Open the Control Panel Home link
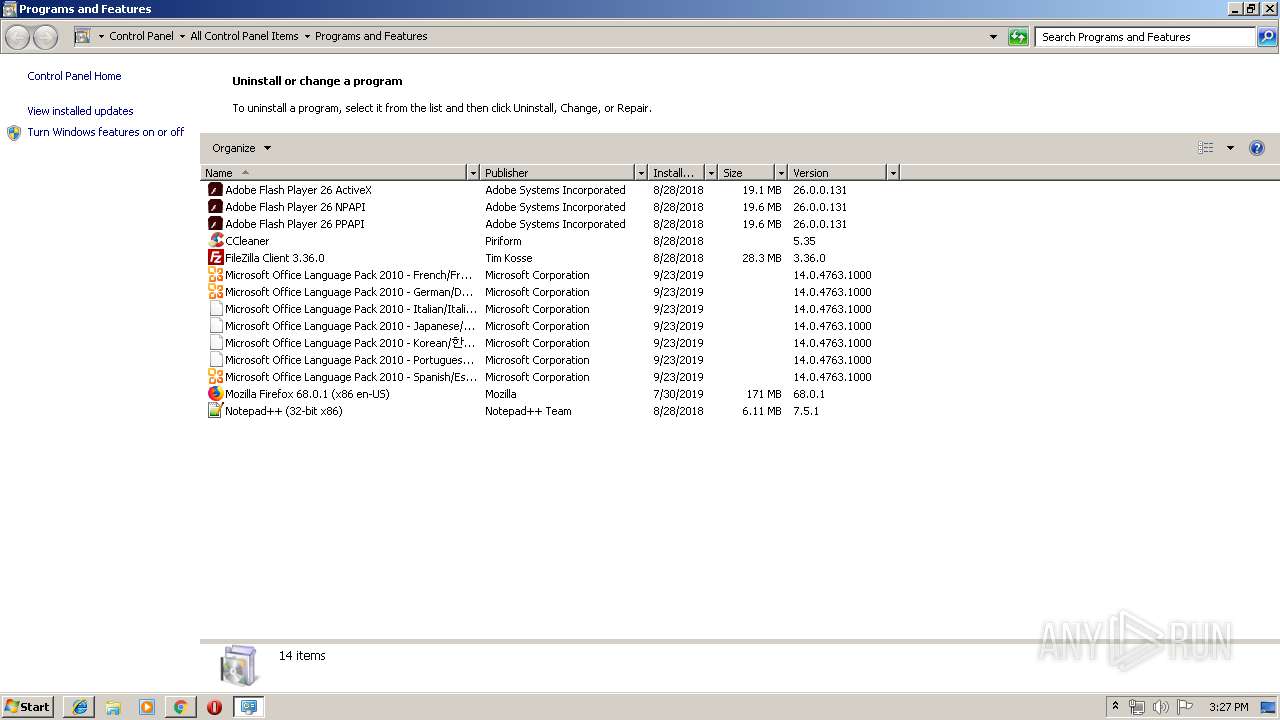 pos(74,76)
